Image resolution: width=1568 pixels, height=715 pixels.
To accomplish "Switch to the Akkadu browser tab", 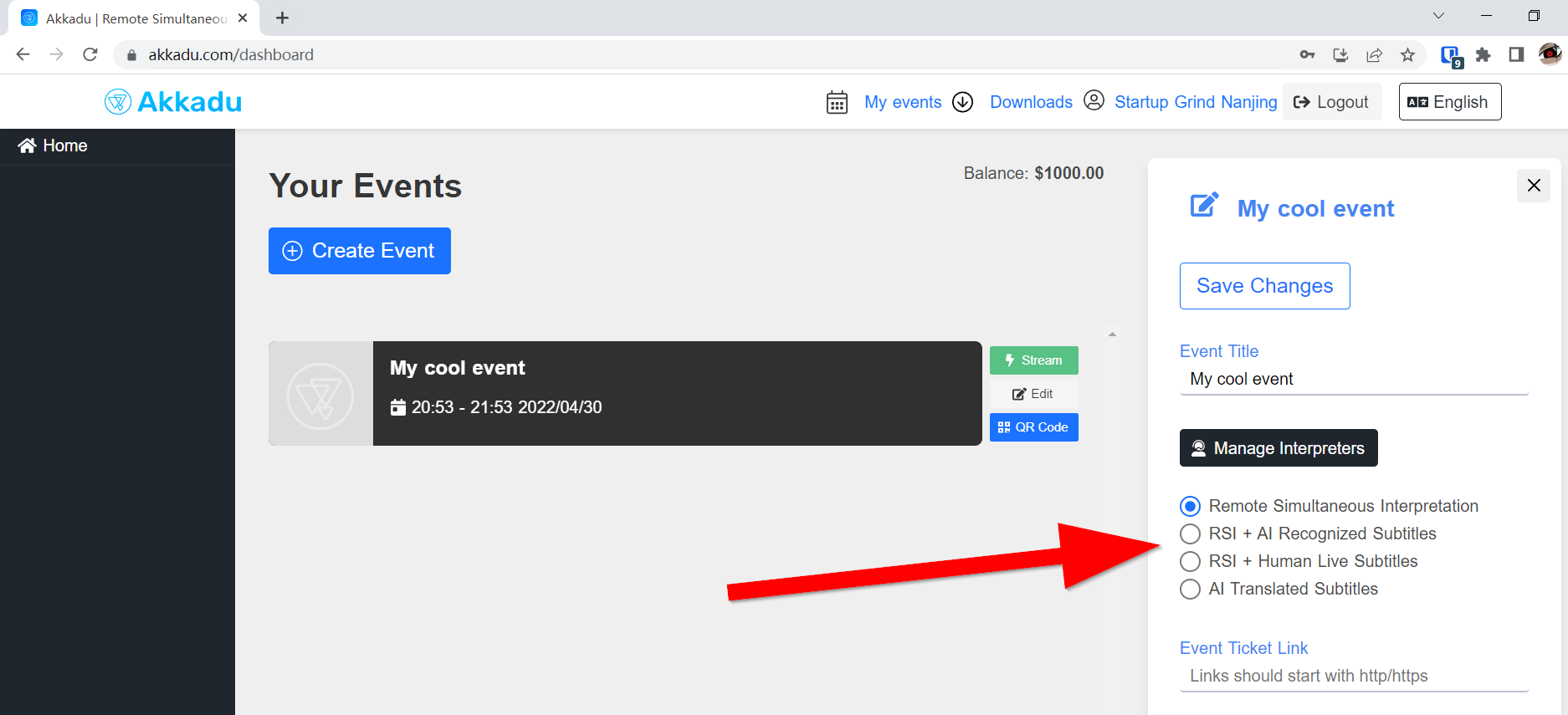I will (x=134, y=18).
